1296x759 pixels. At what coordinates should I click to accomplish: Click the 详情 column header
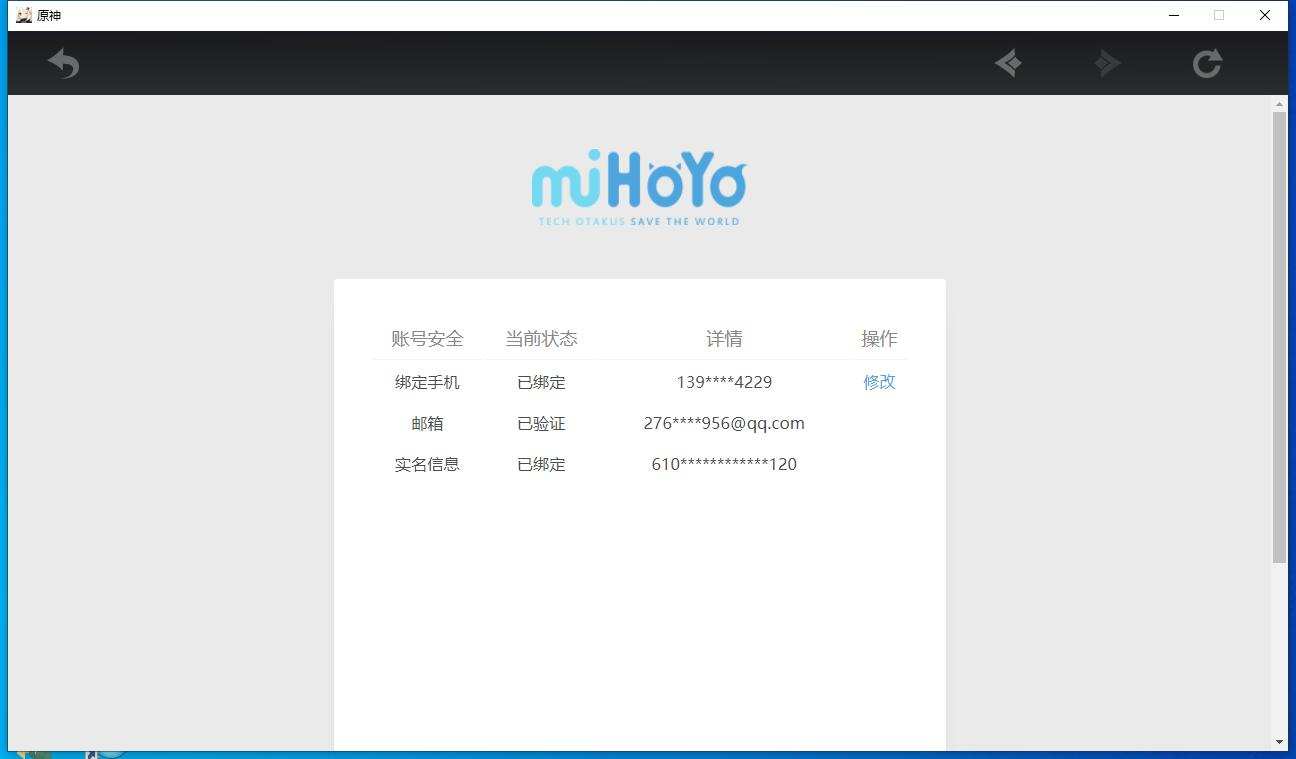click(x=724, y=339)
